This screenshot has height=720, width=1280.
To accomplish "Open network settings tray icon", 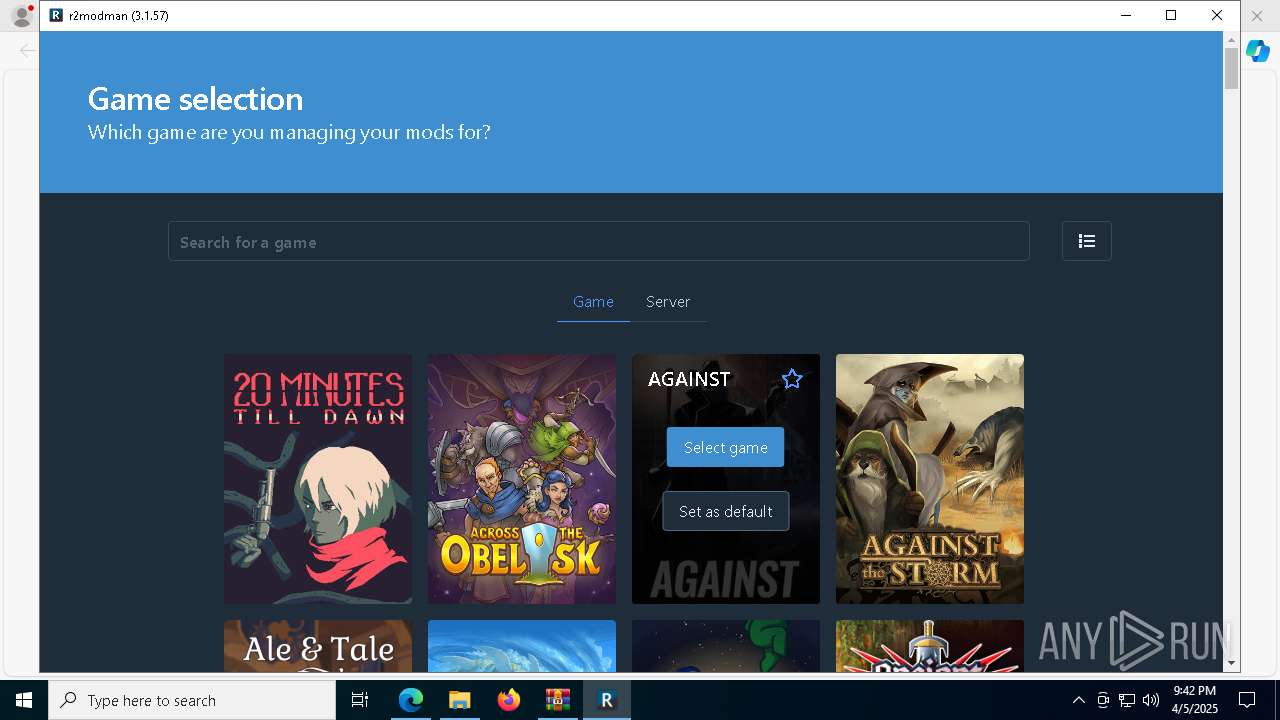I will [x=1127, y=700].
